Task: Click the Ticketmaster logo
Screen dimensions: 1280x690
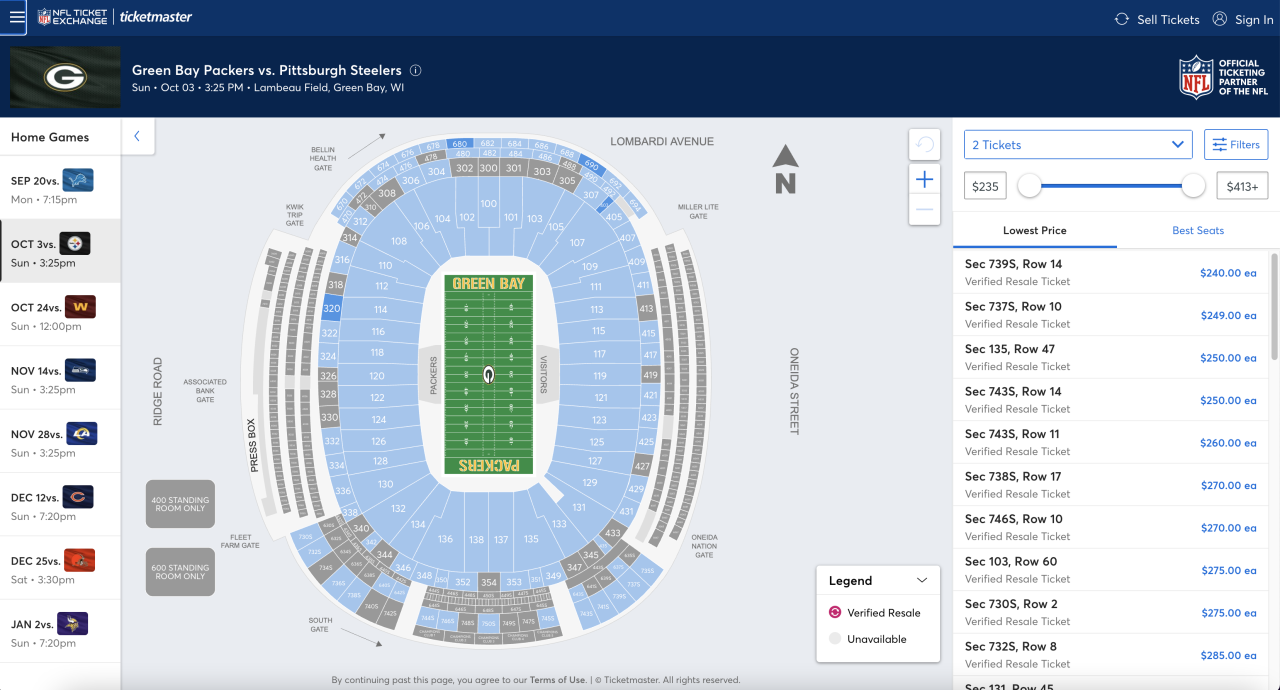Action: point(156,17)
